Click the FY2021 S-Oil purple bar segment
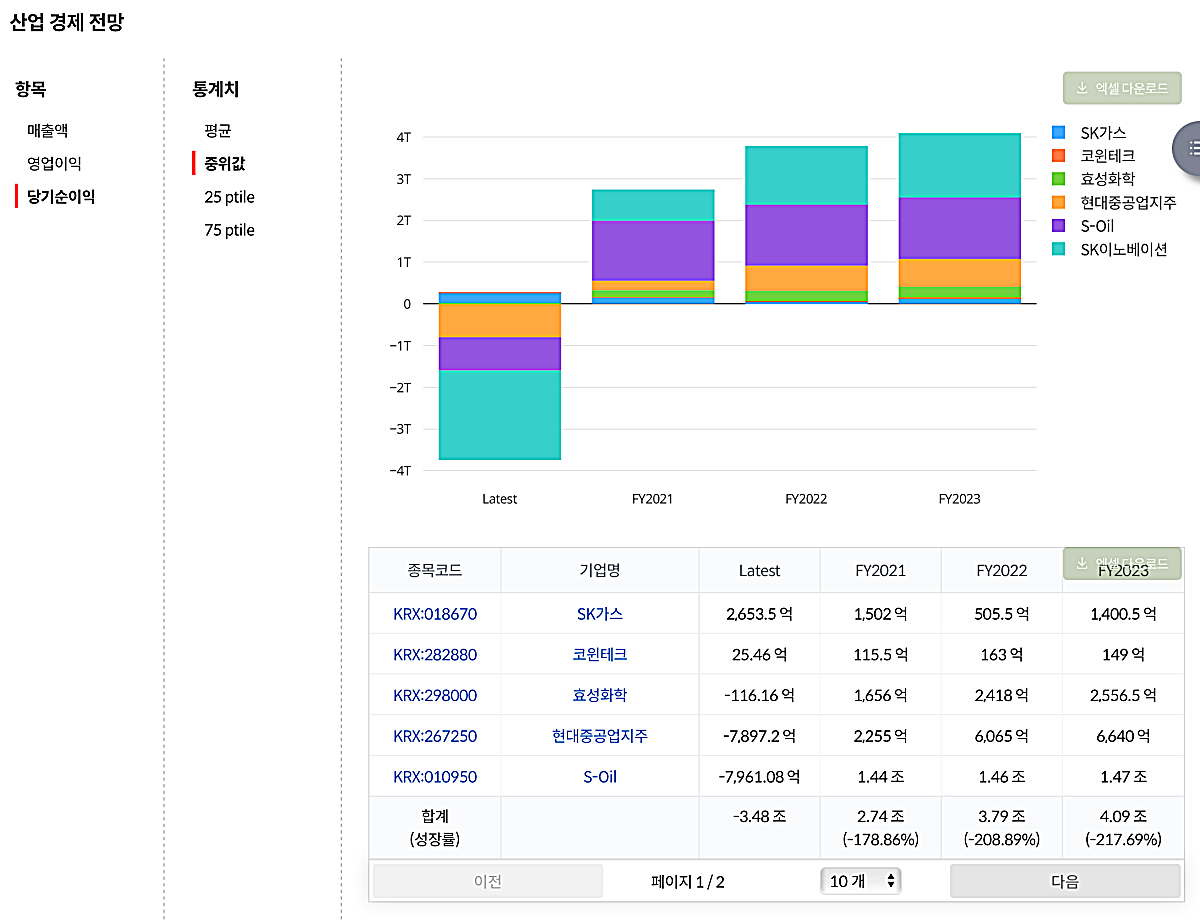 [x=652, y=250]
